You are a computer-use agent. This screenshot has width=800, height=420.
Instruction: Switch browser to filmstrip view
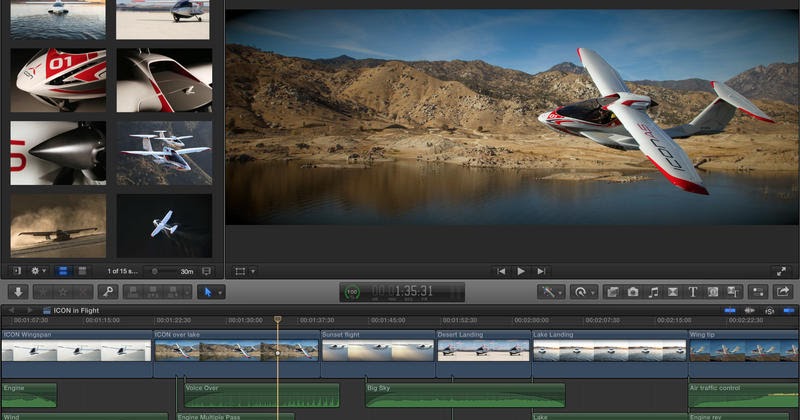click(x=63, y=271)
